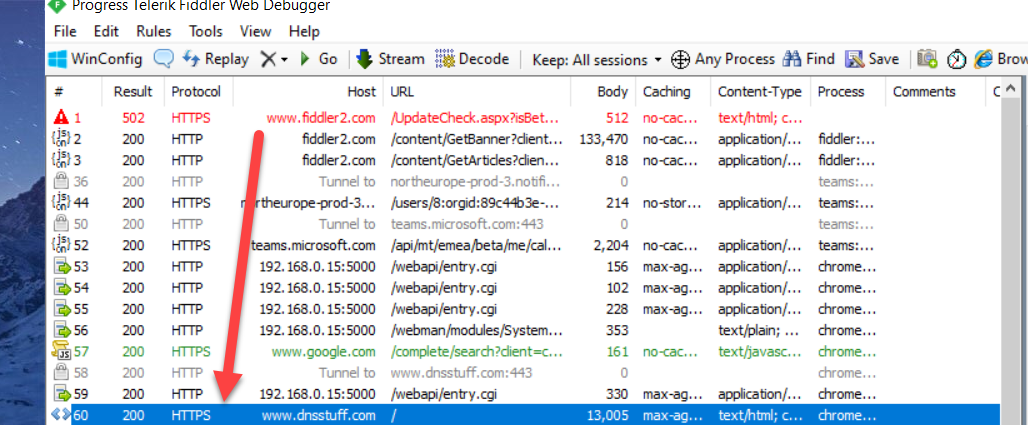Open the Tools menu

pos(206,31)
